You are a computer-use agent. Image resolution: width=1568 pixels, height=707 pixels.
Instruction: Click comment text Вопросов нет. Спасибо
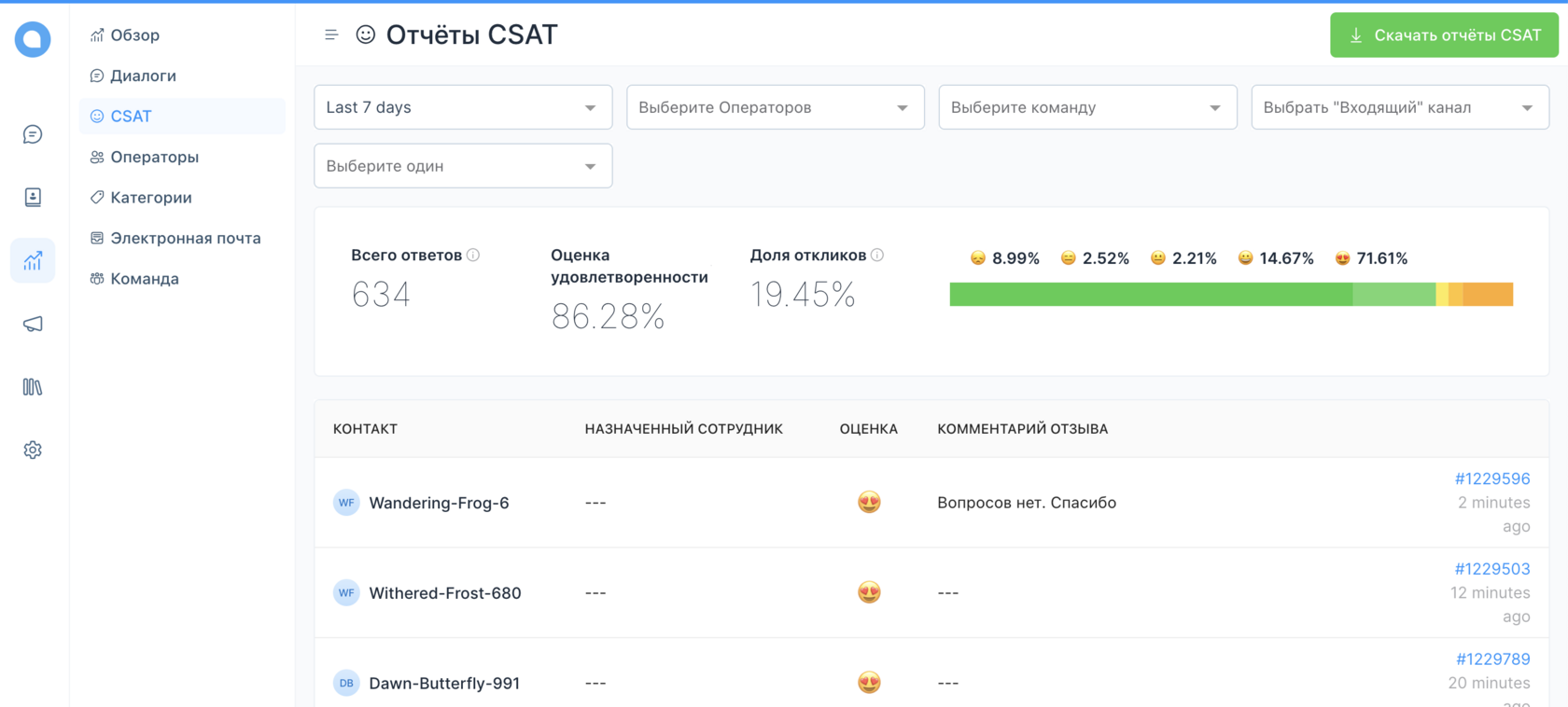click(1027, 502)
